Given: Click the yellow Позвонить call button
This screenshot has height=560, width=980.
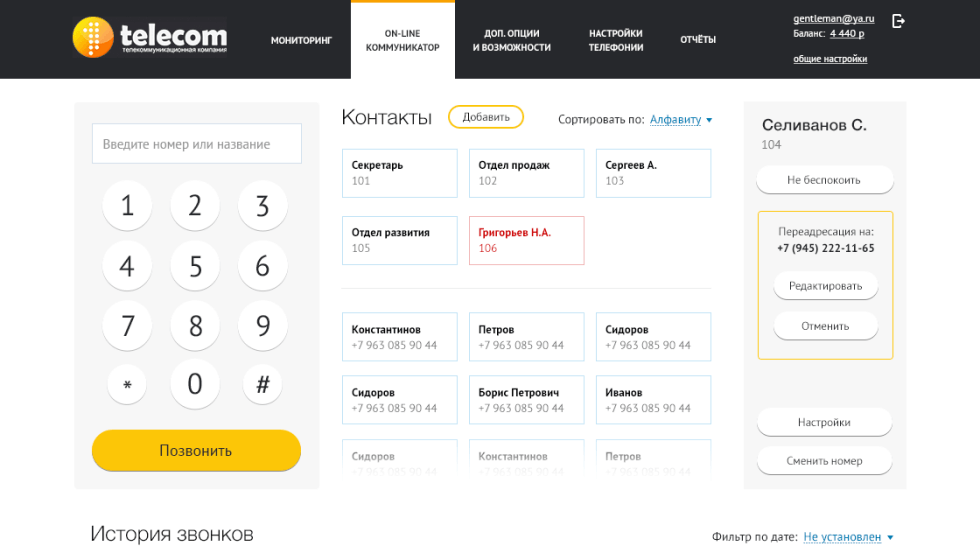Looking at the screenshot, I should point(196,450).
